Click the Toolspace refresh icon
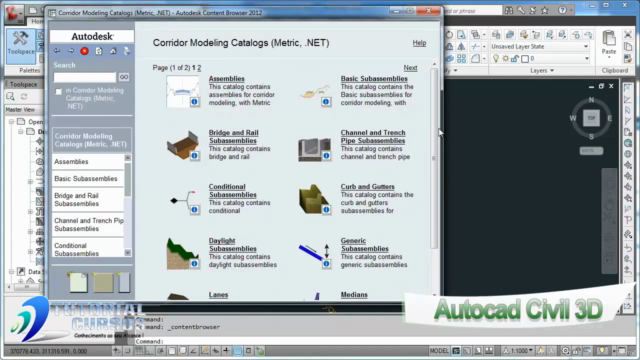This screenshot has height=360, width=640. pos(24,97)
